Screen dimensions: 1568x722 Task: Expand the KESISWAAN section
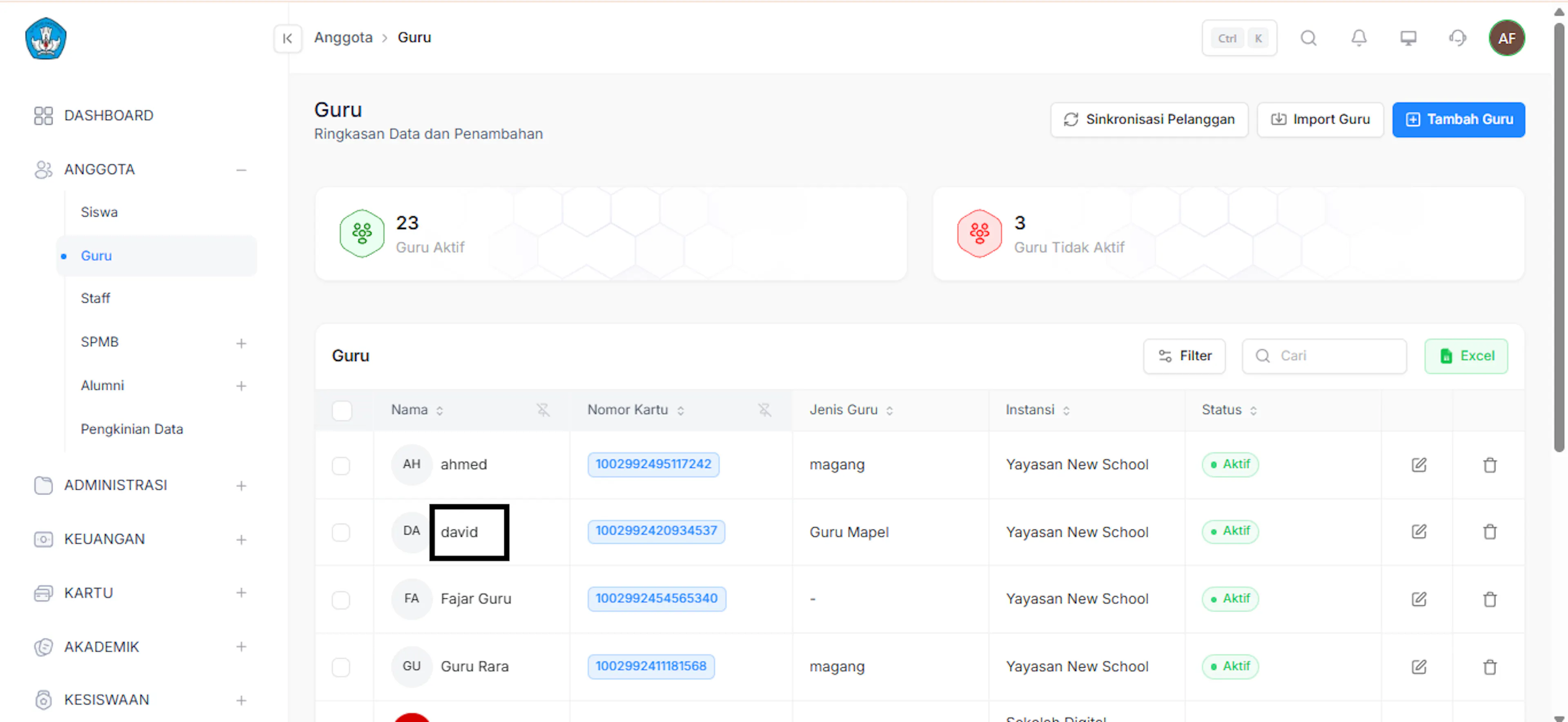[x=241, y=700]
